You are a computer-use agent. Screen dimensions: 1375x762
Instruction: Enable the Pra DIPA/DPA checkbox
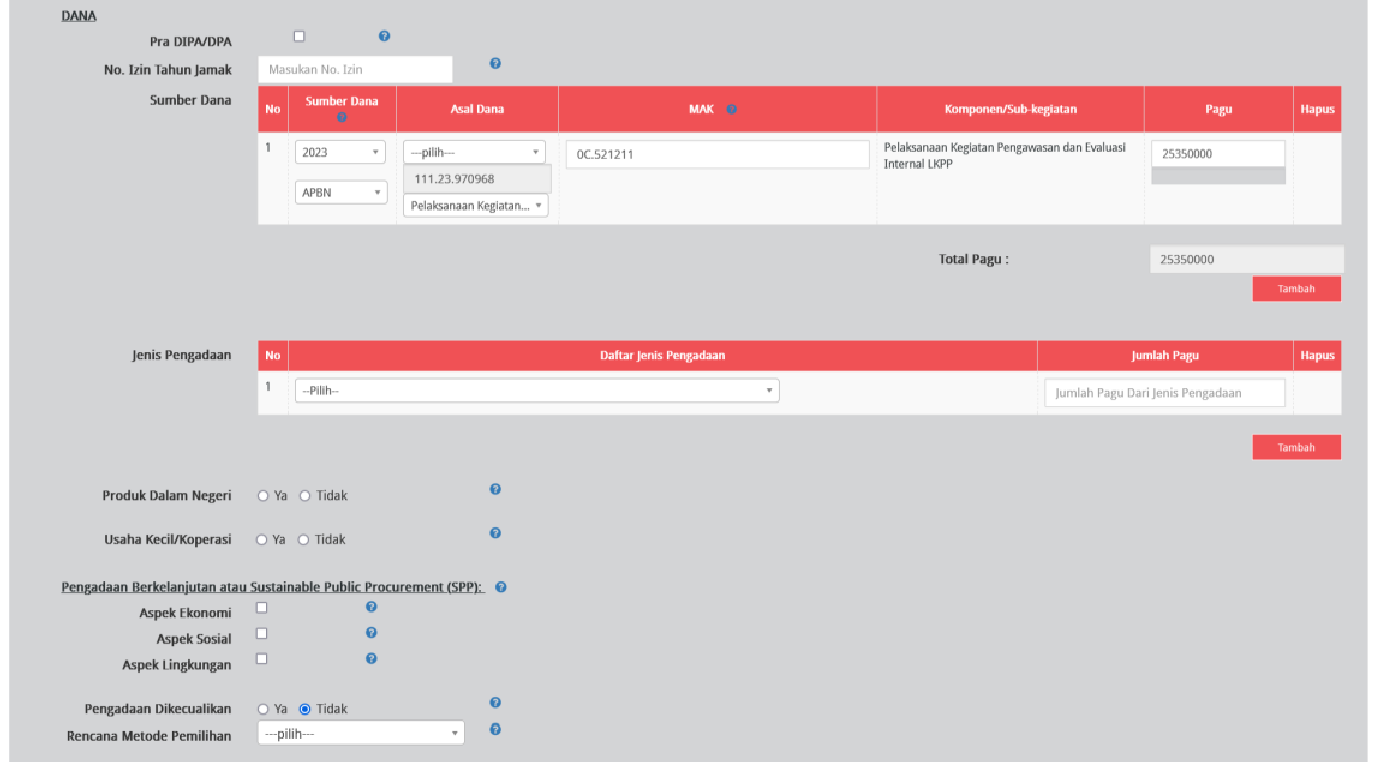(299, 36)
